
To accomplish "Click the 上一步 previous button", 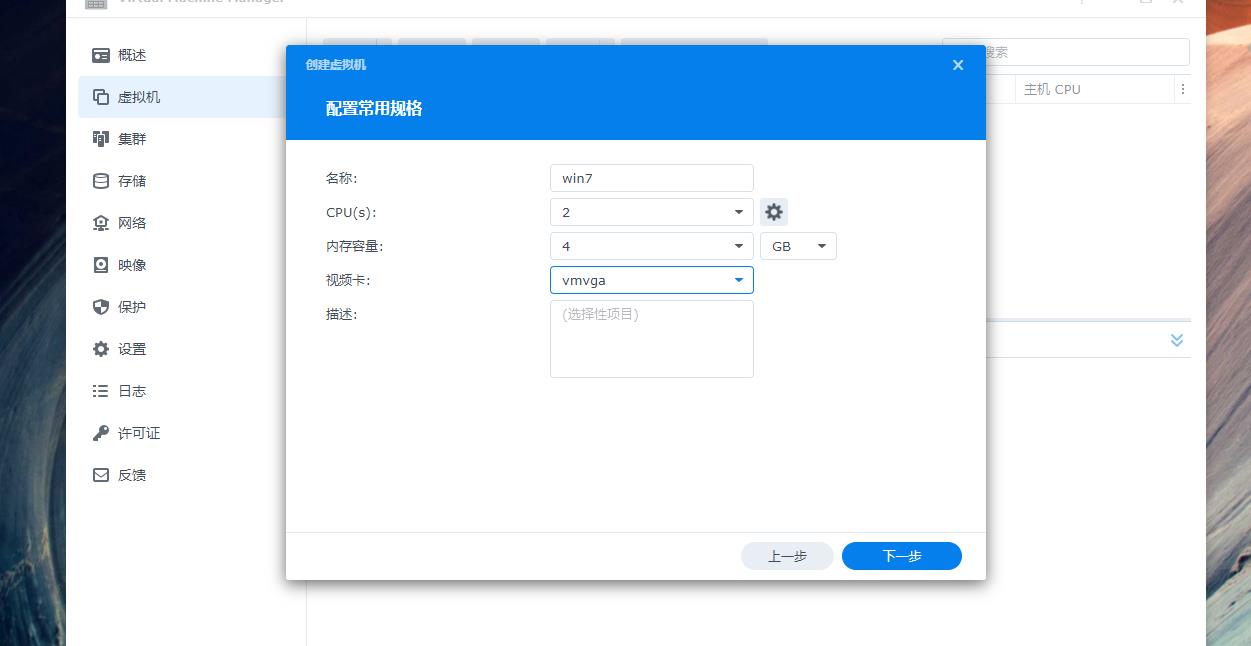I will 787,556.
